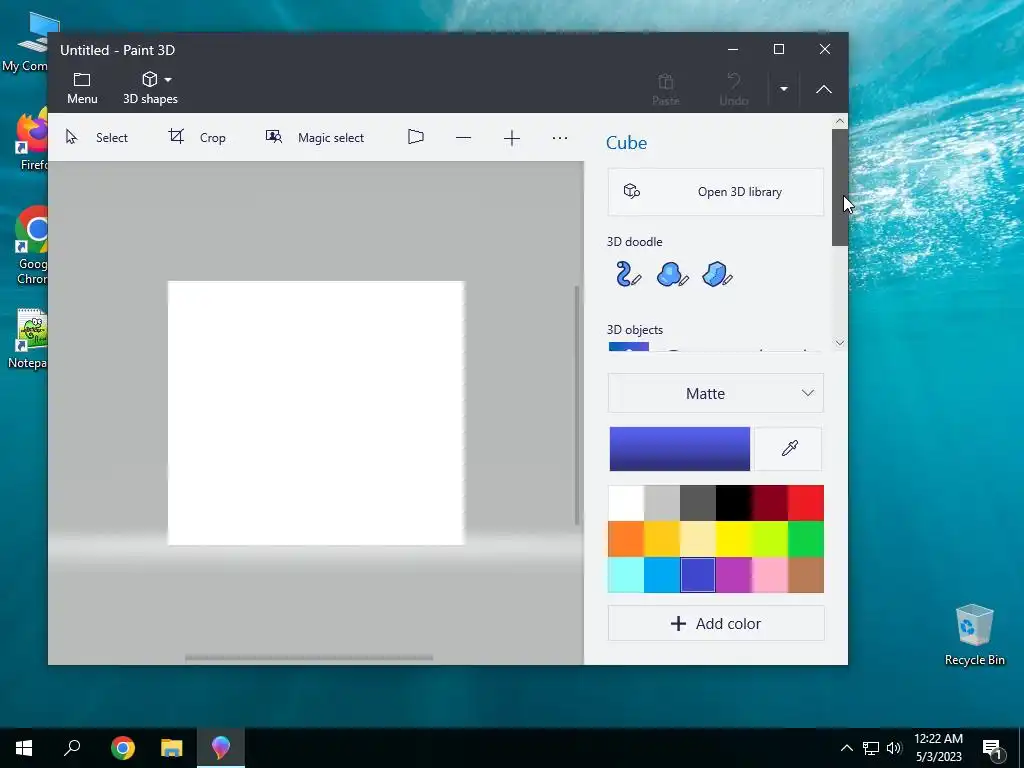The width and height of the screenshot is (1024, 768).
Task: Open the Windows Start menu
Action: 24,748
